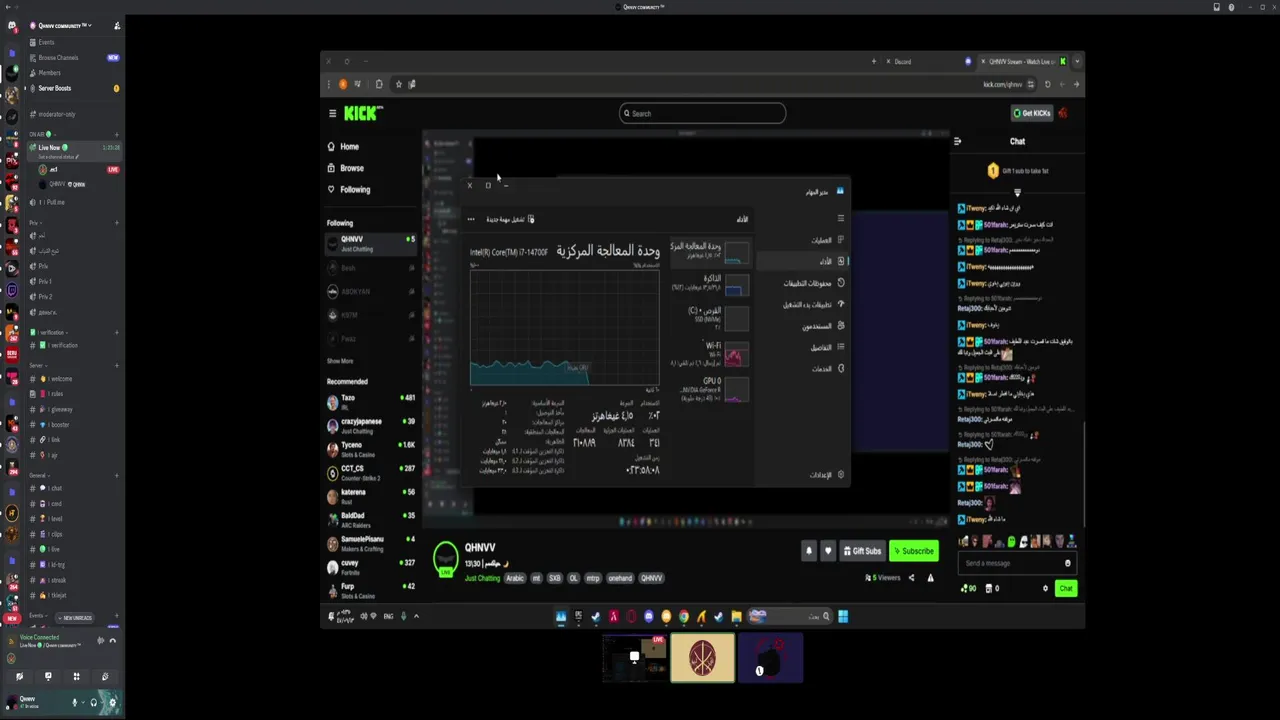Click invite people icon beside server name
Image resolution: width=1280 pixels, height=720 pixels.
coord(116,26)
